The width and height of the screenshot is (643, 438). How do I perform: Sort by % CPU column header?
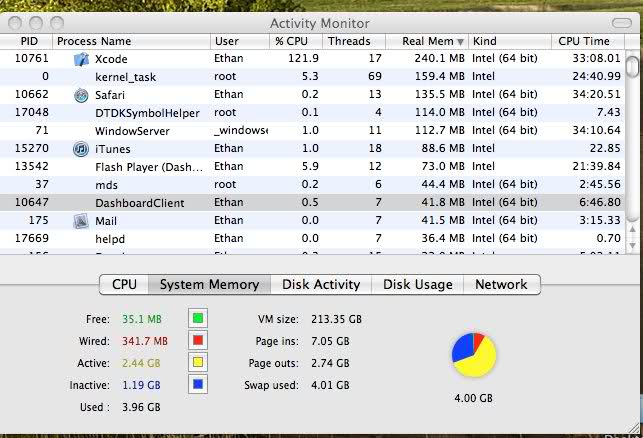(x=296, y=41)
